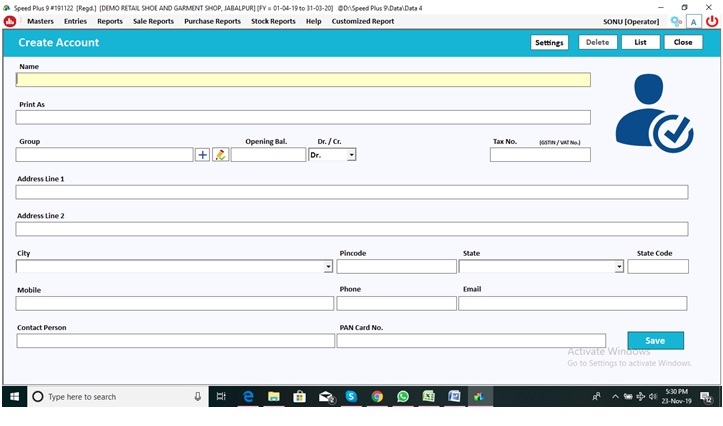The width and height of the screenshot is (723, 426).
Task: Click the Group input field
Action: click(104, 155)
